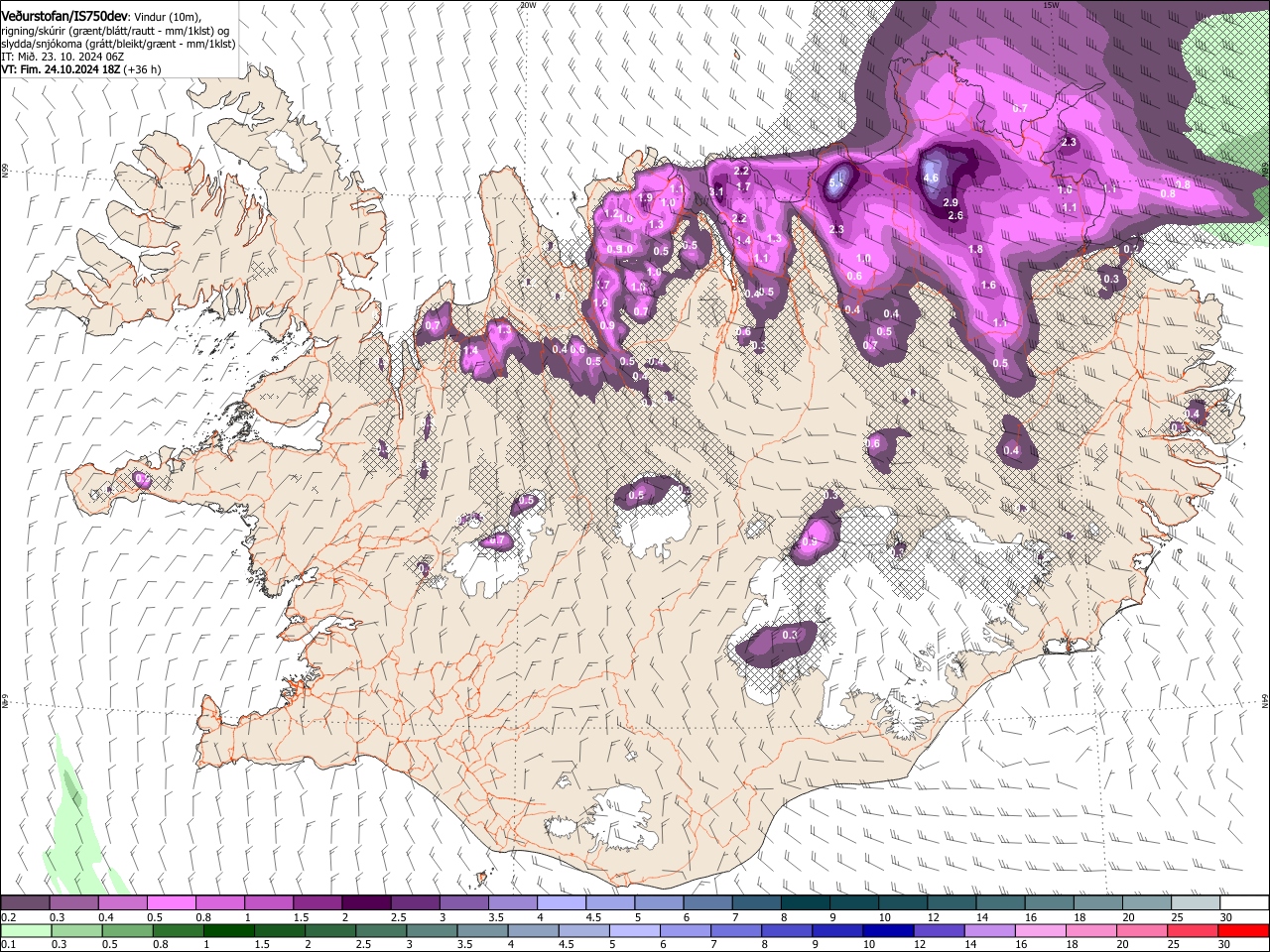Pick the upper scale swatch starting at 0.2
The width and height of the screenshot is (1270, 952).
click(25, 902)
